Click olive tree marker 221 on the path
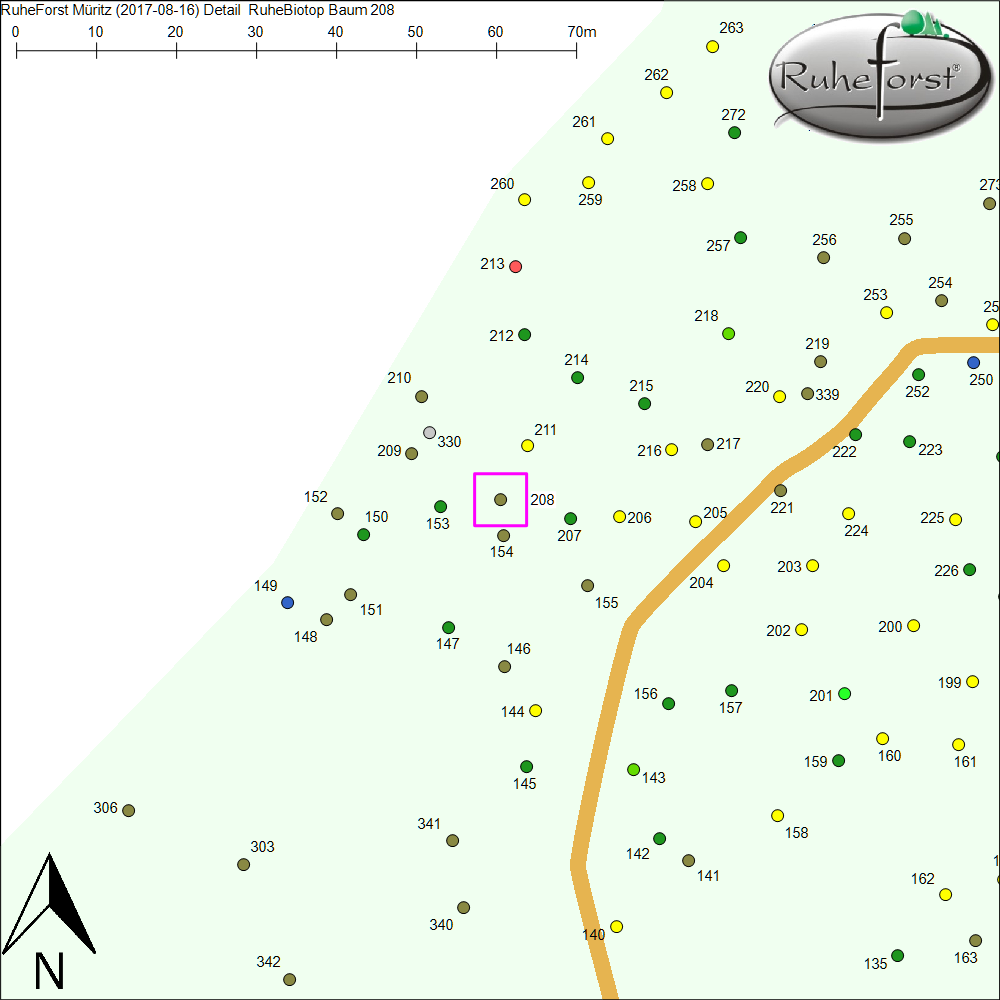This screenshot has height=1000, width=1000. 780,490
